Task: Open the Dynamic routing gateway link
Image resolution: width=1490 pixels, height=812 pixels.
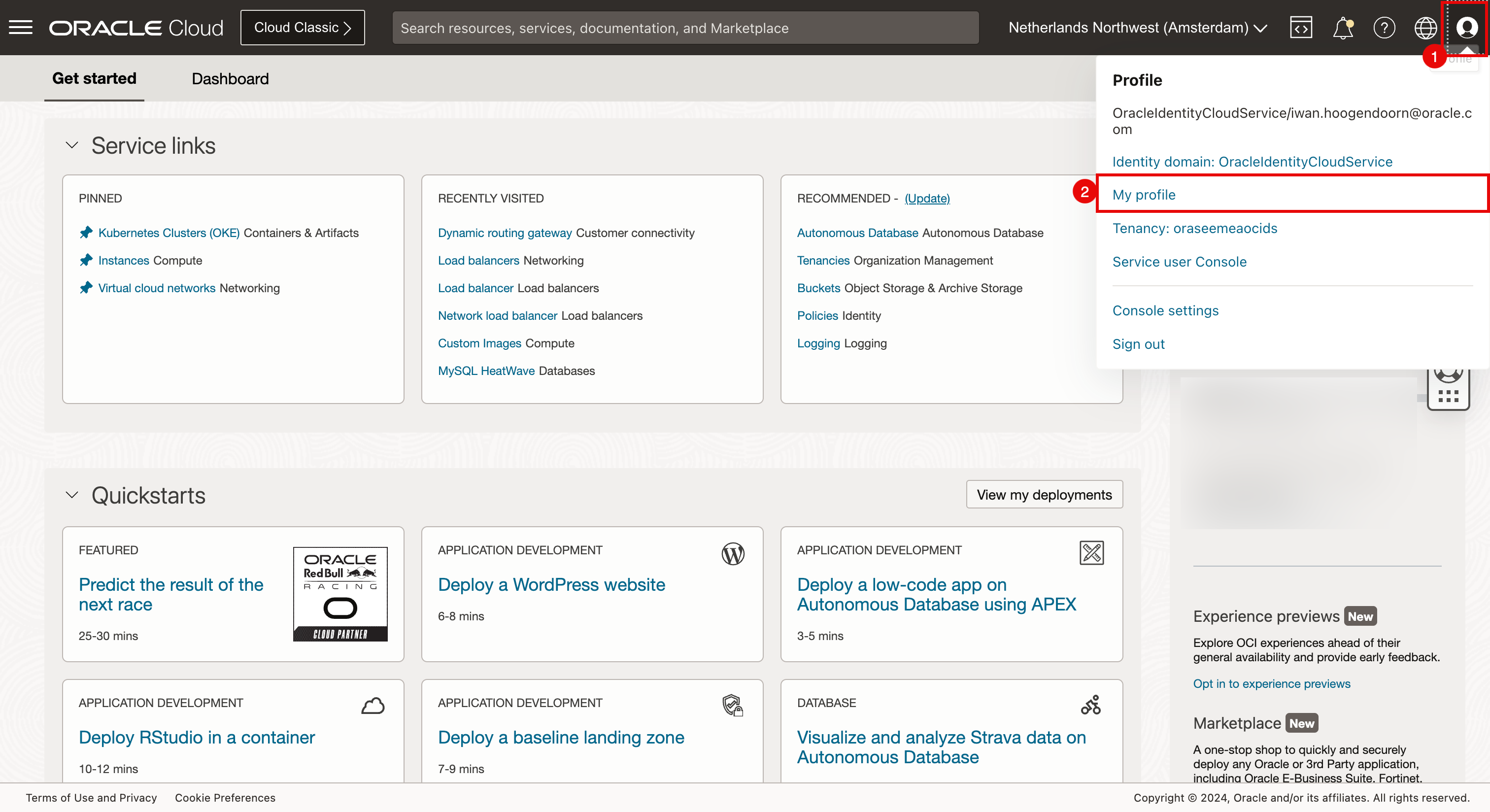Action: [x=505, y=233]
